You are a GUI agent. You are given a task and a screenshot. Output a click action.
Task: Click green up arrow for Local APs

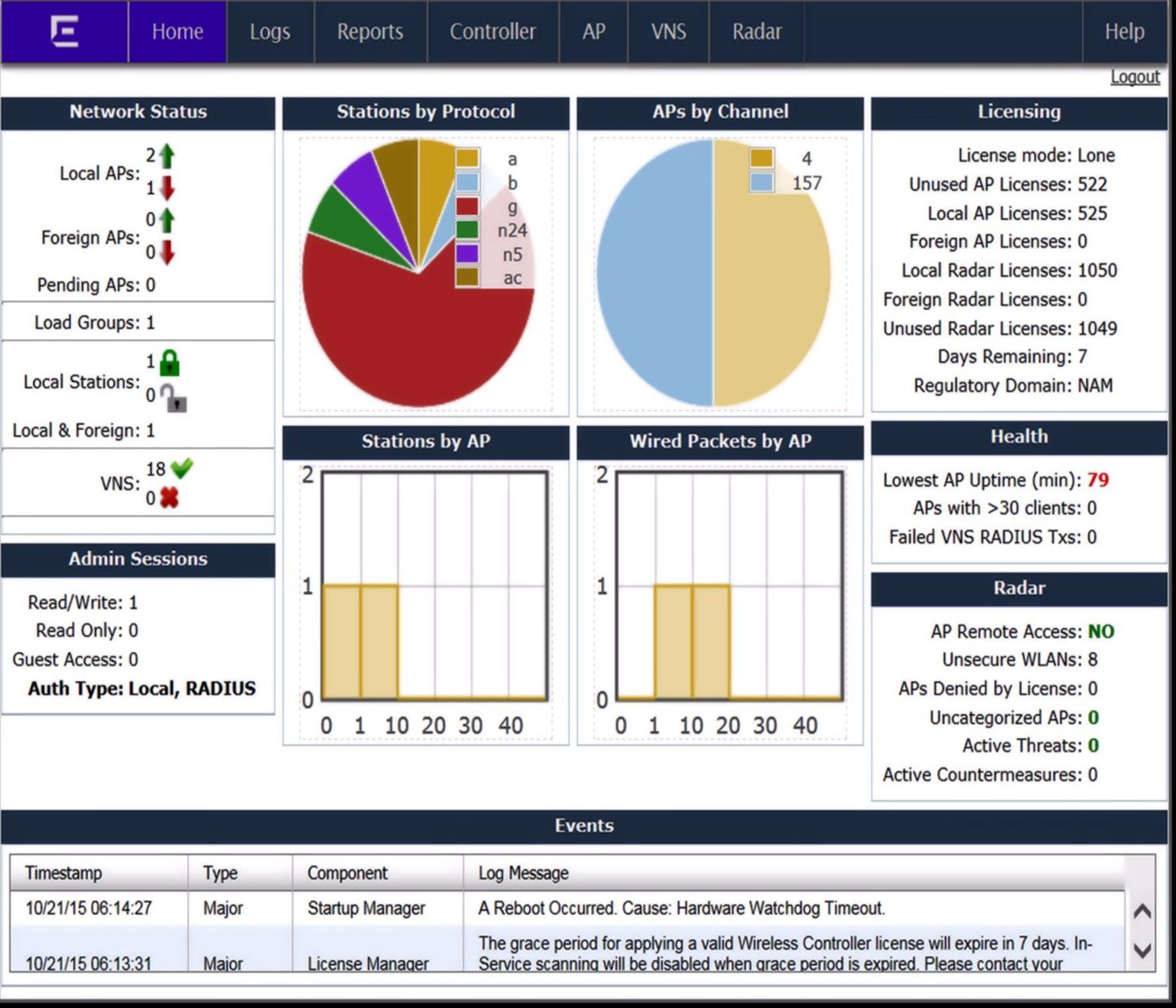point(168,156)
